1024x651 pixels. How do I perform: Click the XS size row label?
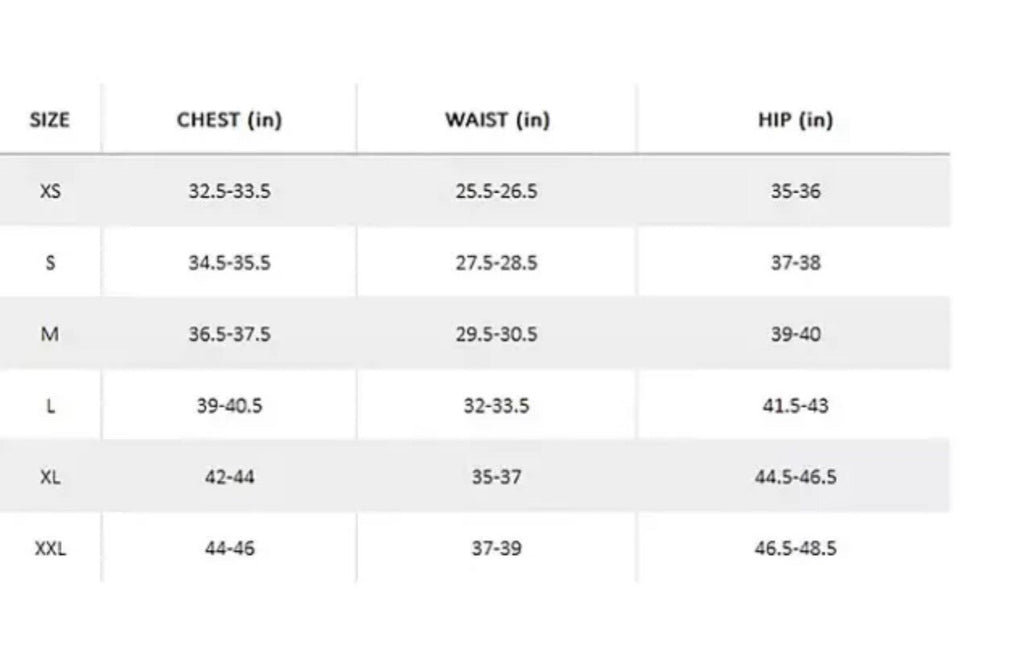(x=50, y=191)
